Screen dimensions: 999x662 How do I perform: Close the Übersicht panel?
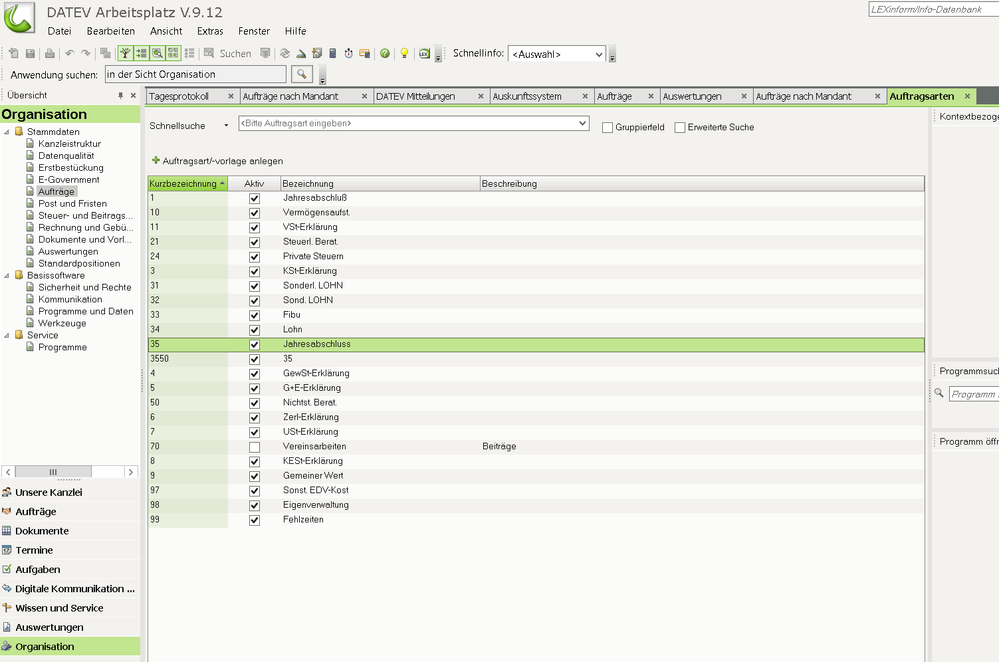coord(133,96)
